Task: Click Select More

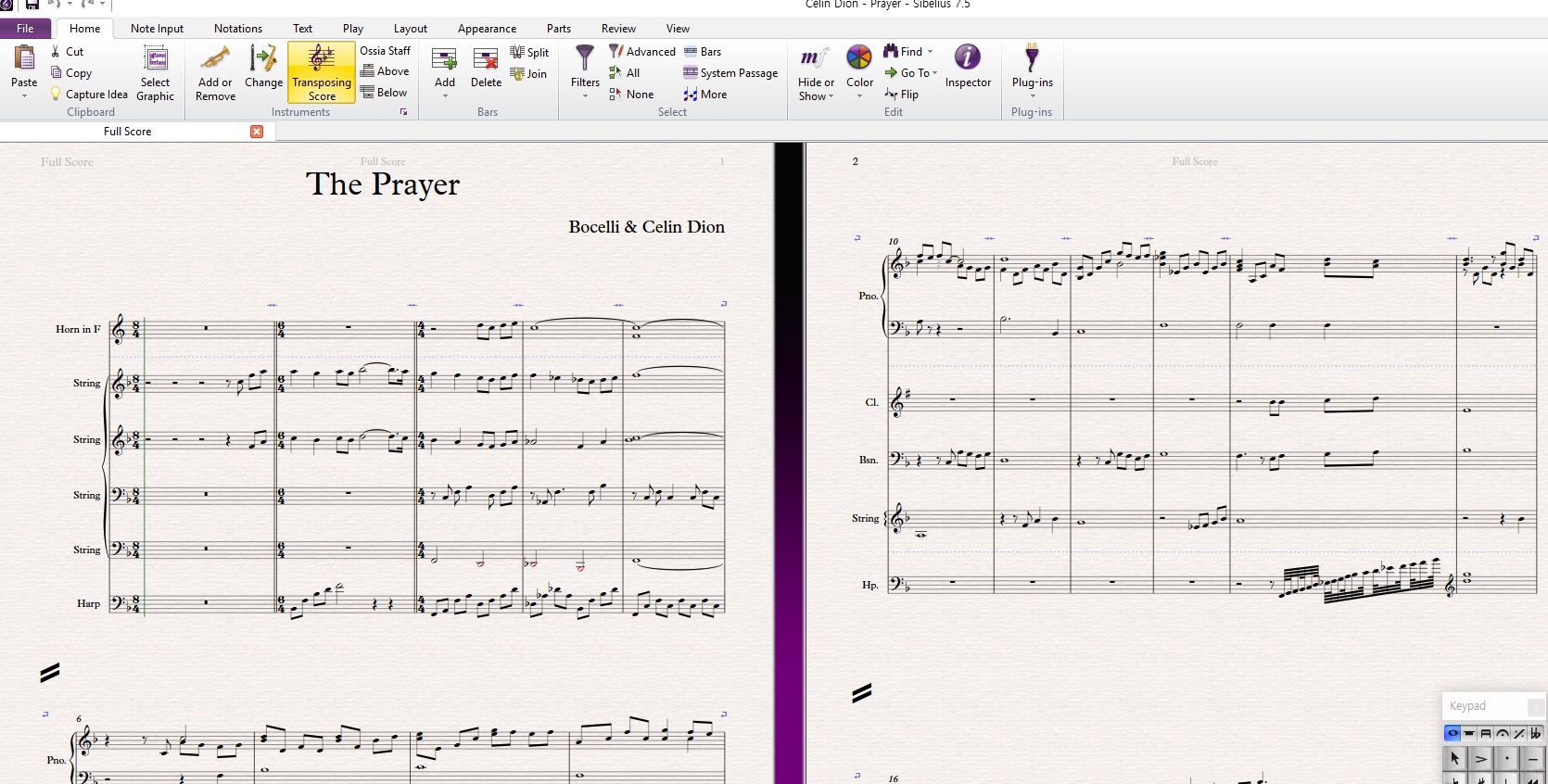Action: (704, 95)
